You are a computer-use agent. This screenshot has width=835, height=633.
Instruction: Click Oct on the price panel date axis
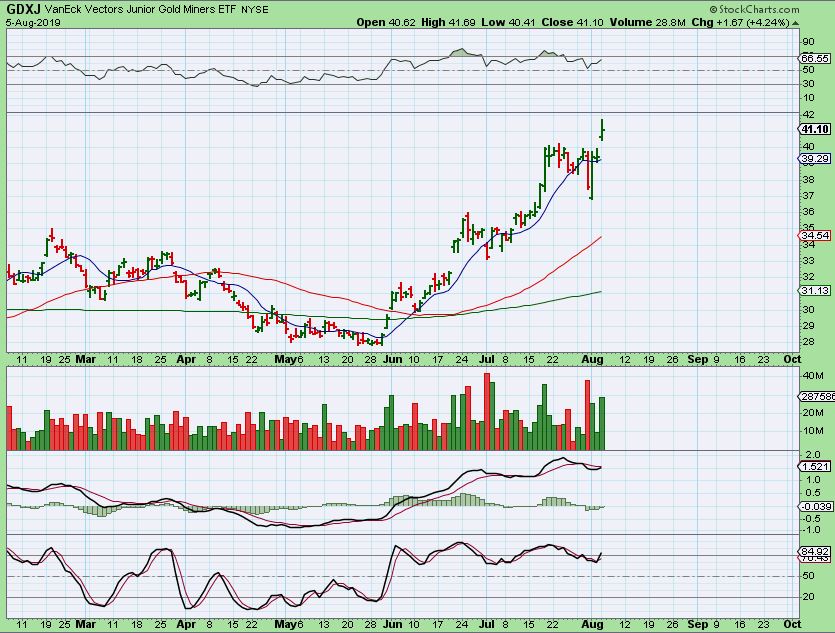pyautogui.click(x=792, y=359)
